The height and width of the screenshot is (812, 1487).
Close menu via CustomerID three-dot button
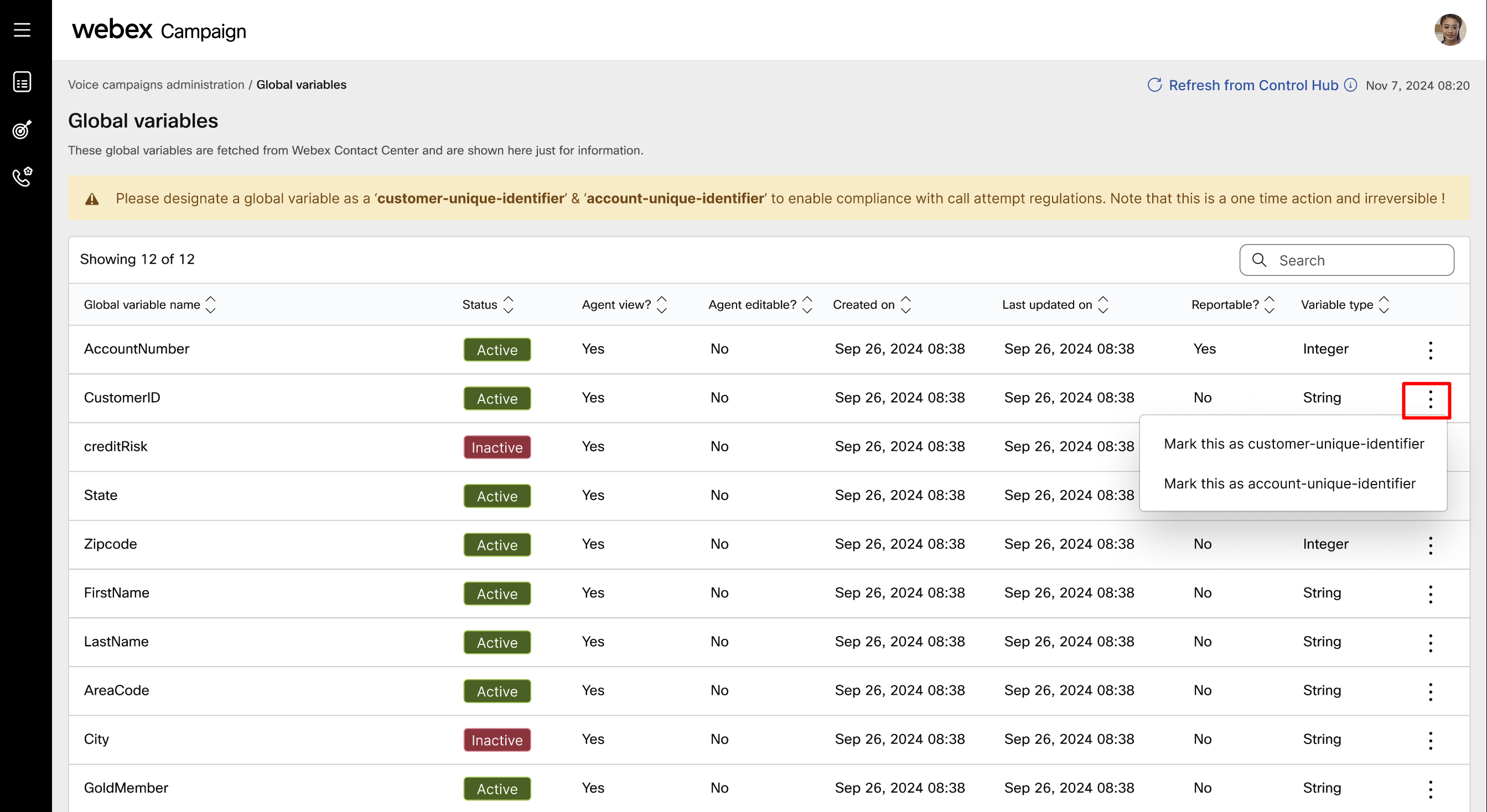pyautogui.click(x=1430, y=399)
